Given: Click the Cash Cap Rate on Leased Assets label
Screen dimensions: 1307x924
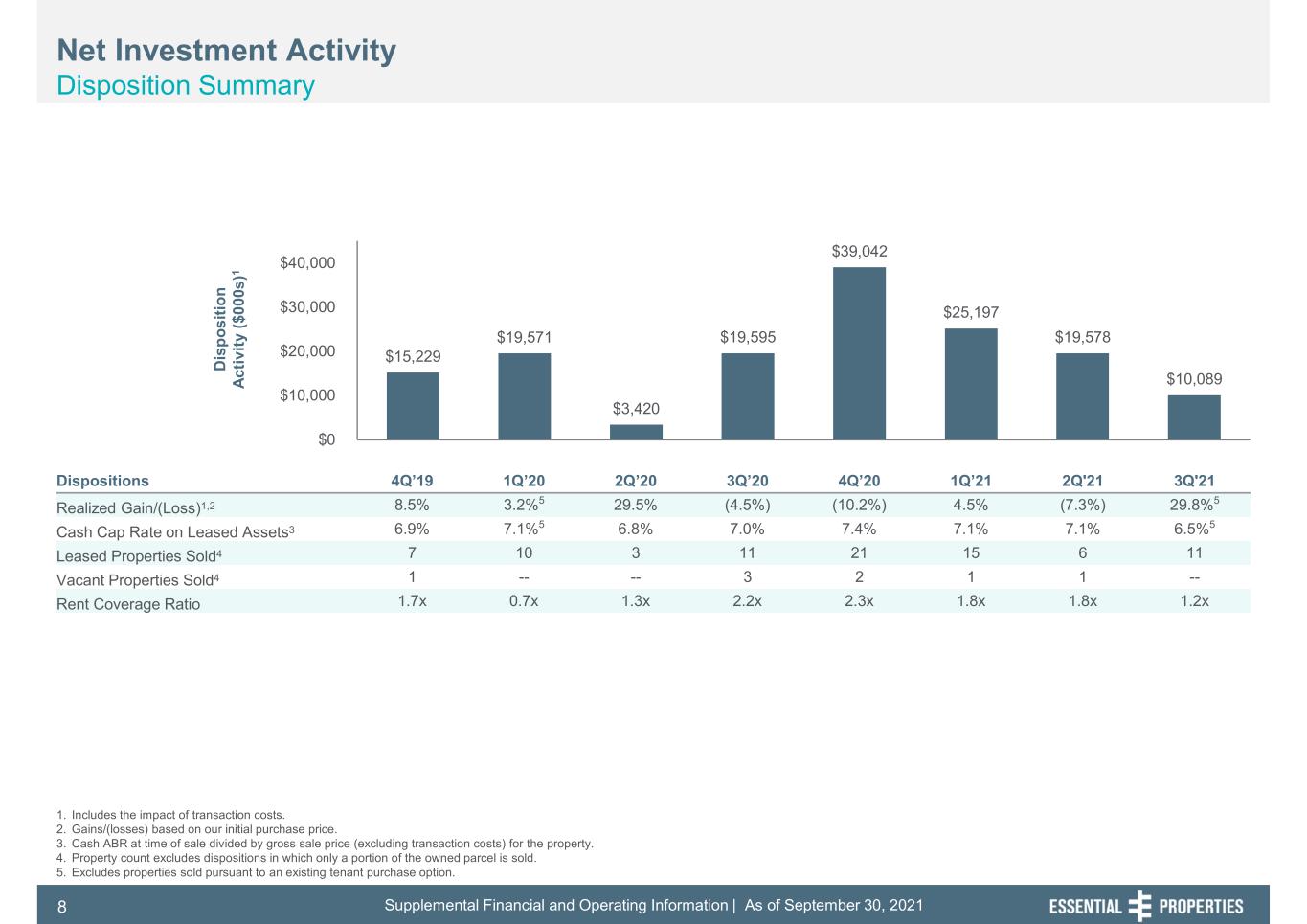Looking at the screenshot, I should point(182,530).
